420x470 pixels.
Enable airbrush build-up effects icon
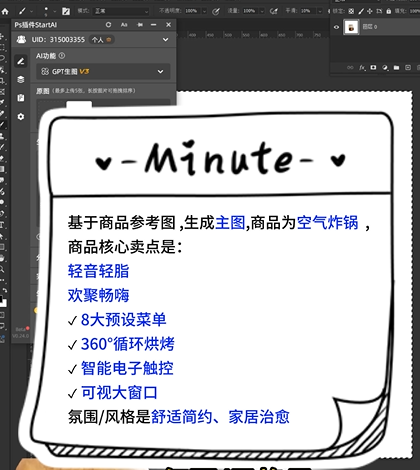[x=274, y=12]
